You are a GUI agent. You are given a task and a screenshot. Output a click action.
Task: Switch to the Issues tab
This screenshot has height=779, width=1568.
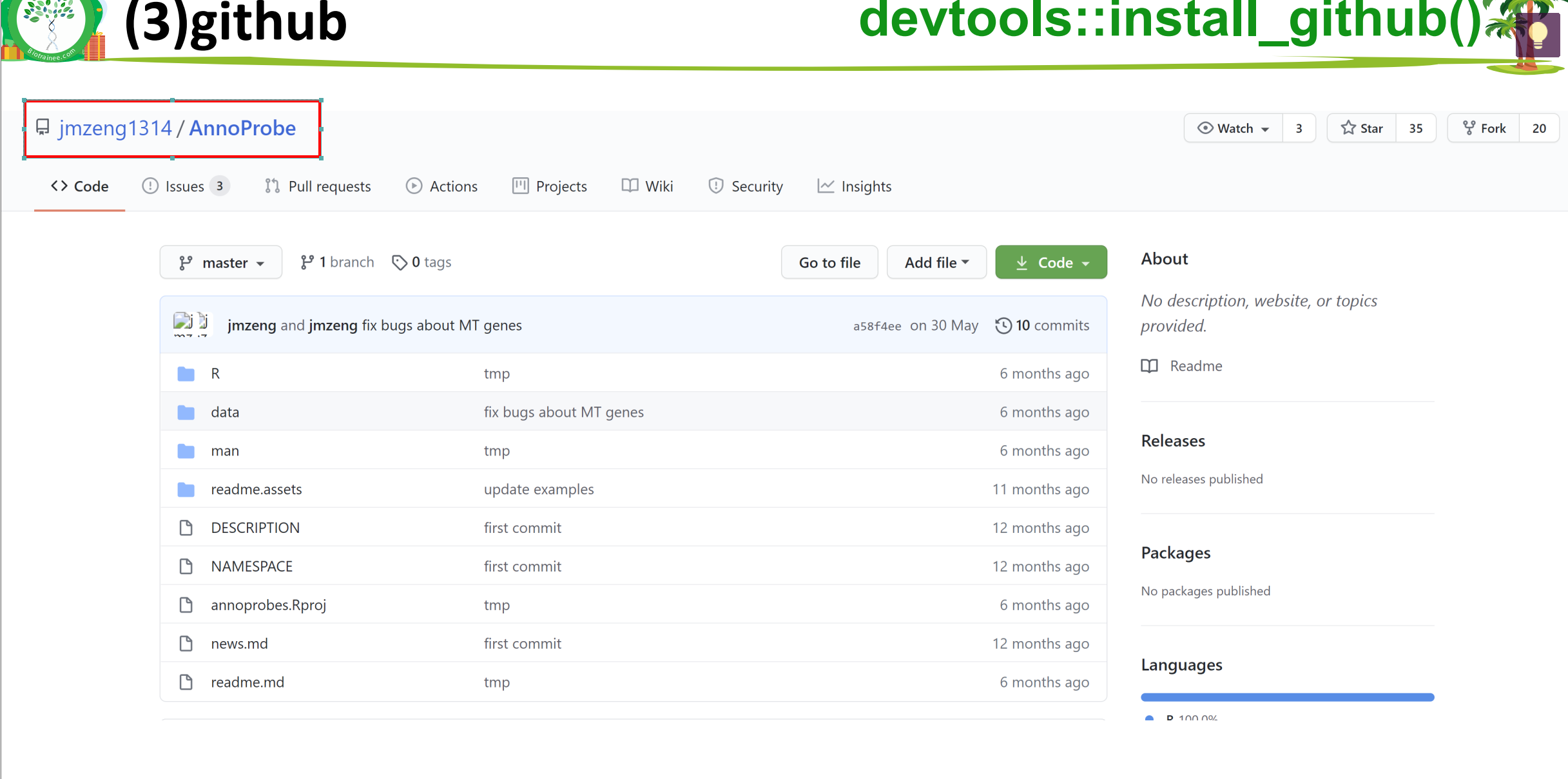184,186
